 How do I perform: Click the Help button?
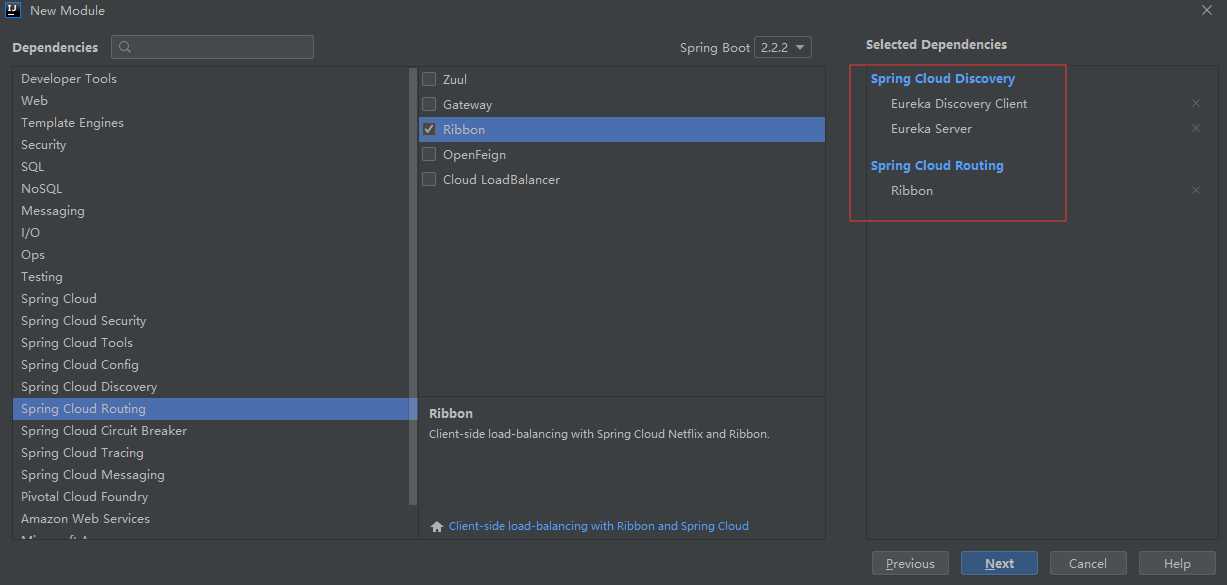pyautogui.click(x=1177, y=563)
